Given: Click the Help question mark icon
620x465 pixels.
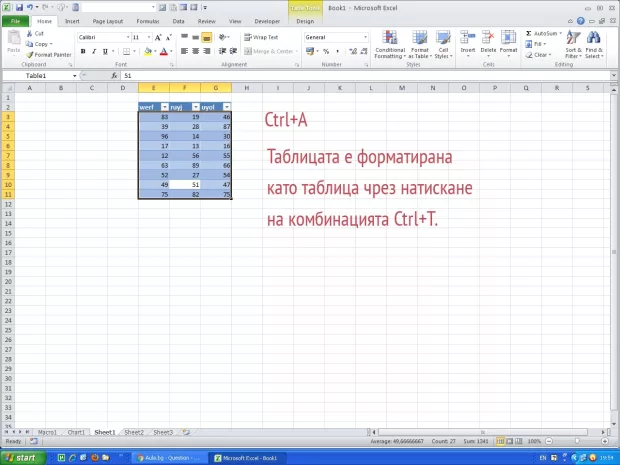Looking at the screenshot, I should pyautogui.click(x=580, y=21).
